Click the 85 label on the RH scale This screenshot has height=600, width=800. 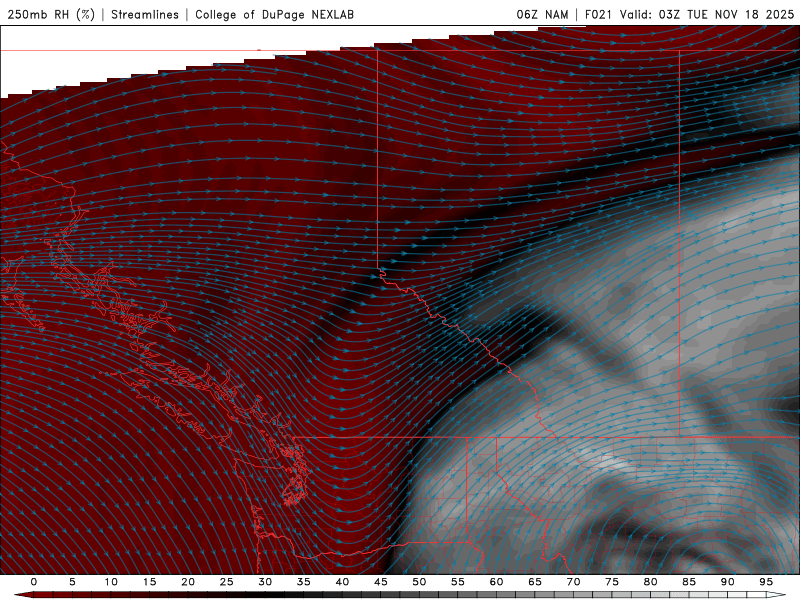[x=689, y=582]
